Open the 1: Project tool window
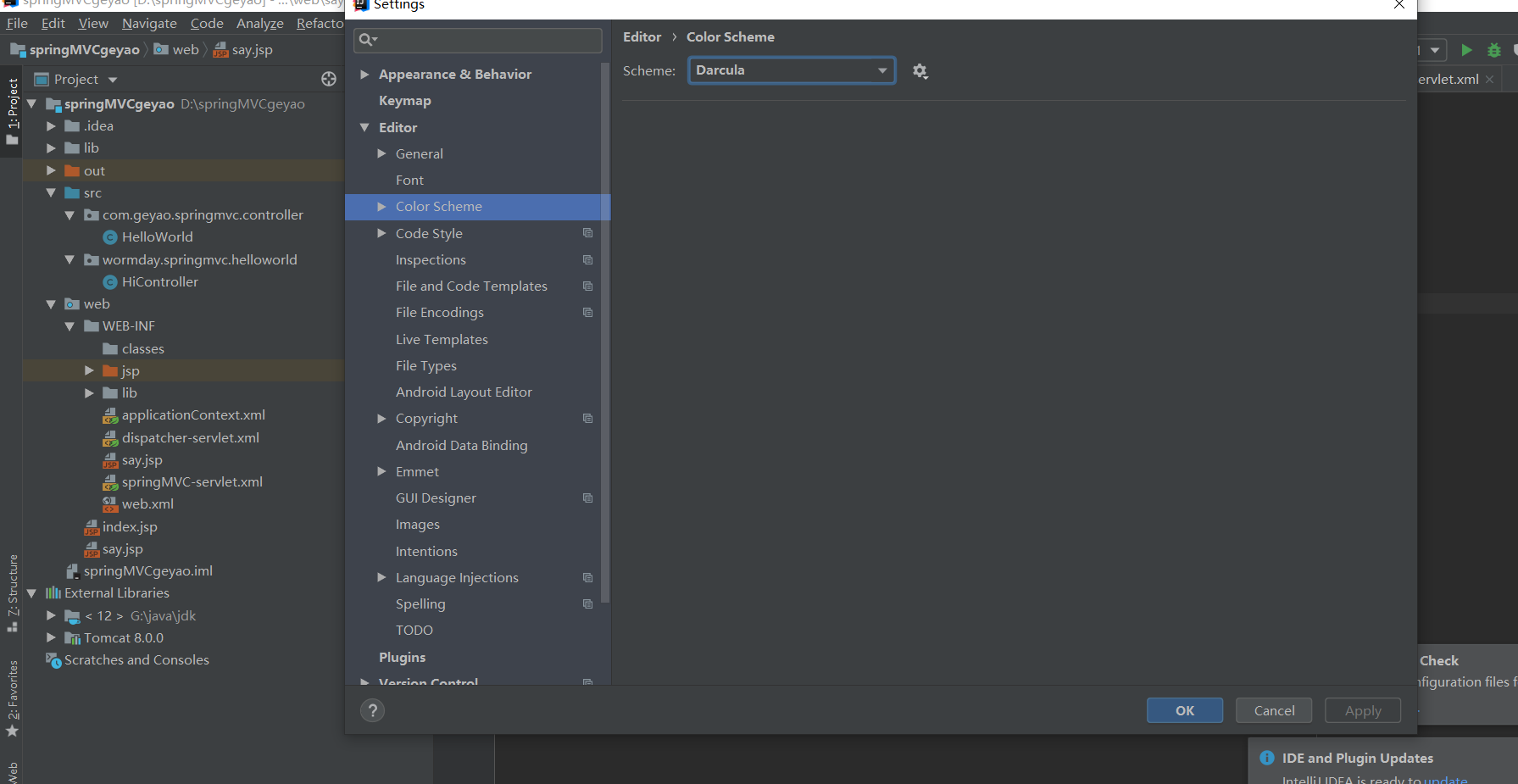The image size is (1518, 784). [12, 110]
